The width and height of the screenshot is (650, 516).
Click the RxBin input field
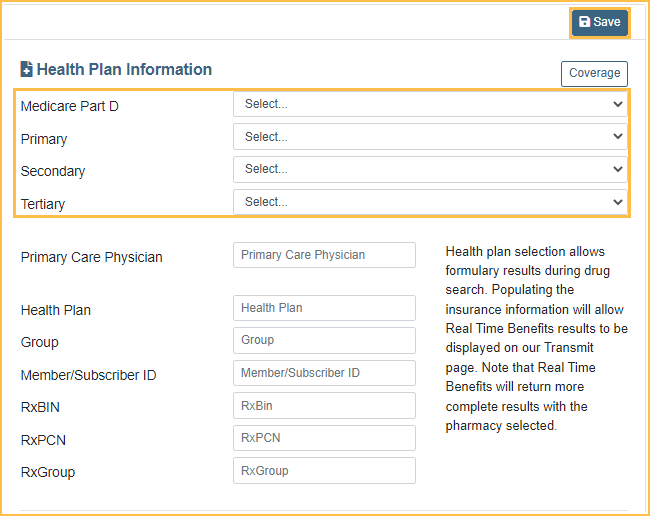click(x=324, y=405)
